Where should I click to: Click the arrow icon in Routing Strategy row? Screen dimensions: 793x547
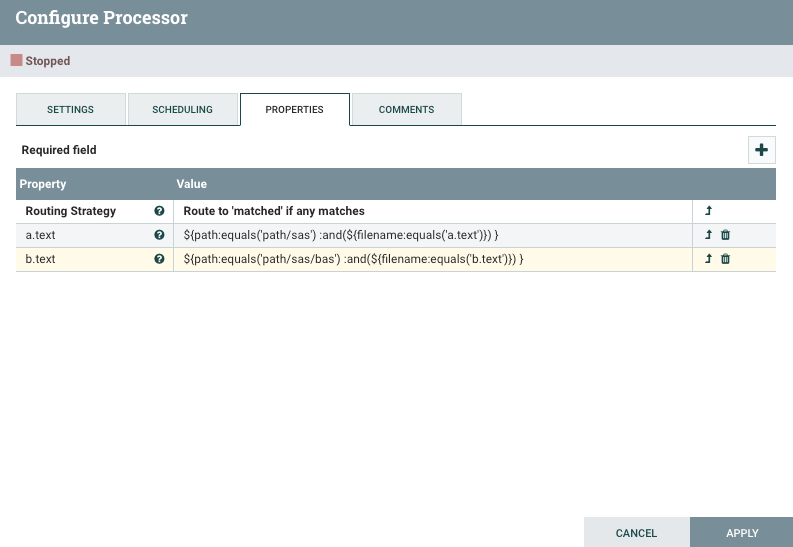pos(709,212)
